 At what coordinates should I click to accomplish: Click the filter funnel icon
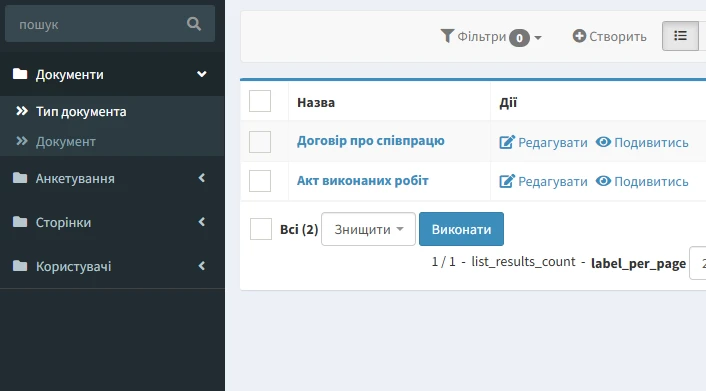tap(447, 36)
